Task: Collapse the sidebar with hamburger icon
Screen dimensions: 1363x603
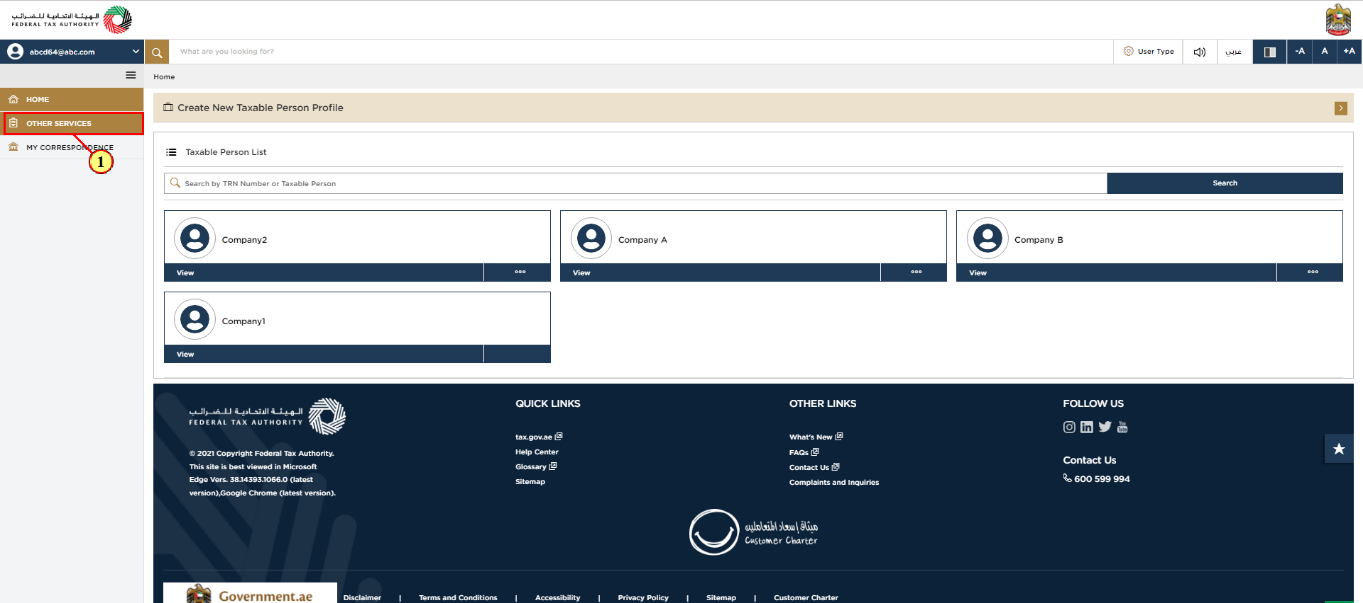Action: 130,75
